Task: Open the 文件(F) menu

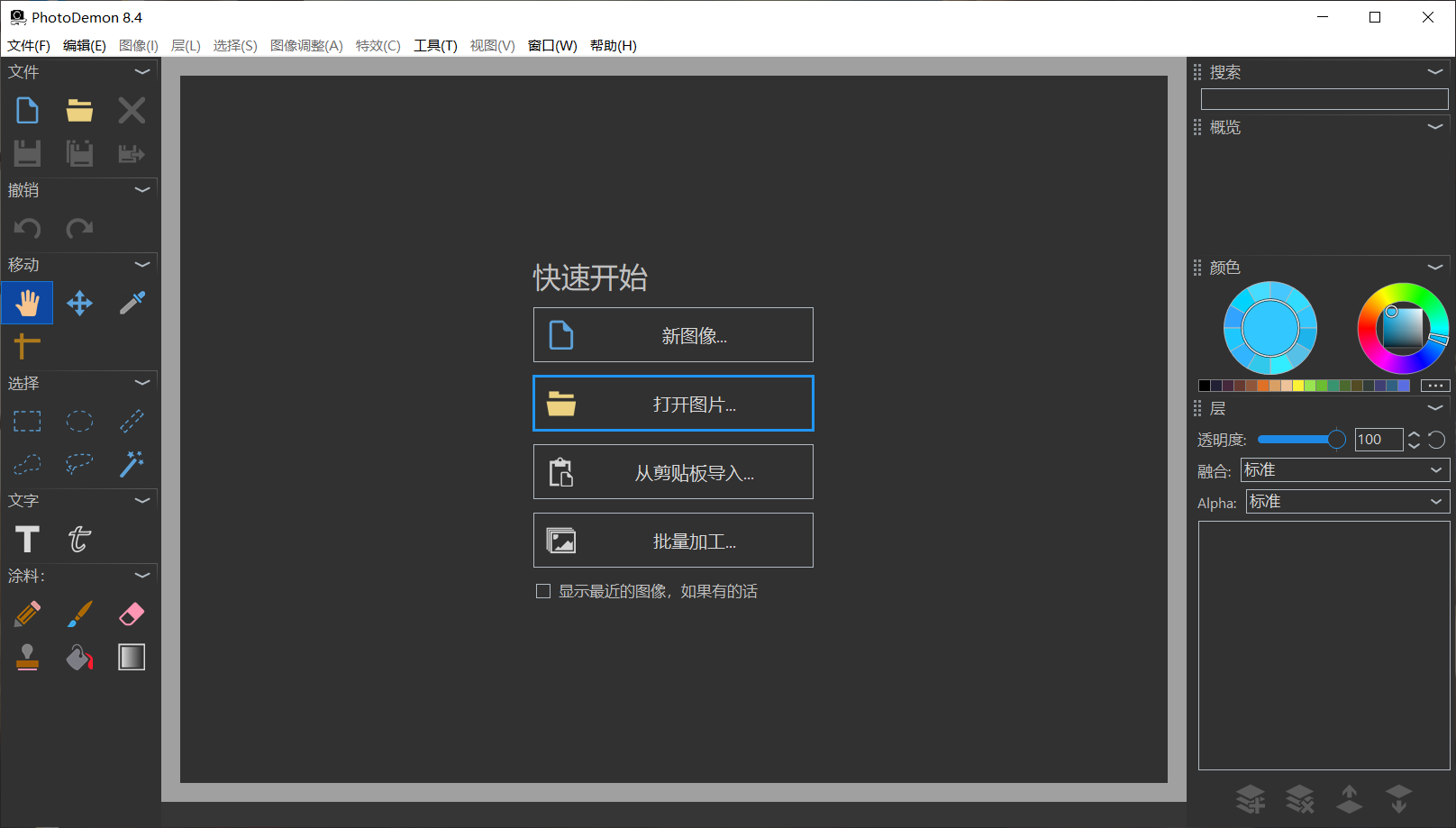Action: (29, 45)
